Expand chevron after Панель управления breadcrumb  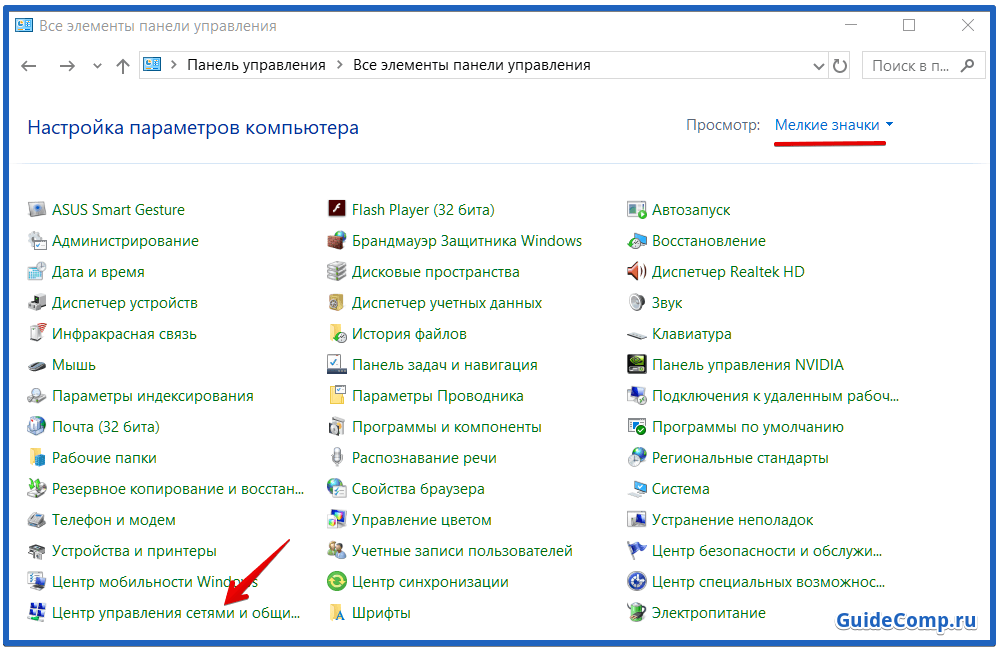pyautogui.click(x=340, y=65)
